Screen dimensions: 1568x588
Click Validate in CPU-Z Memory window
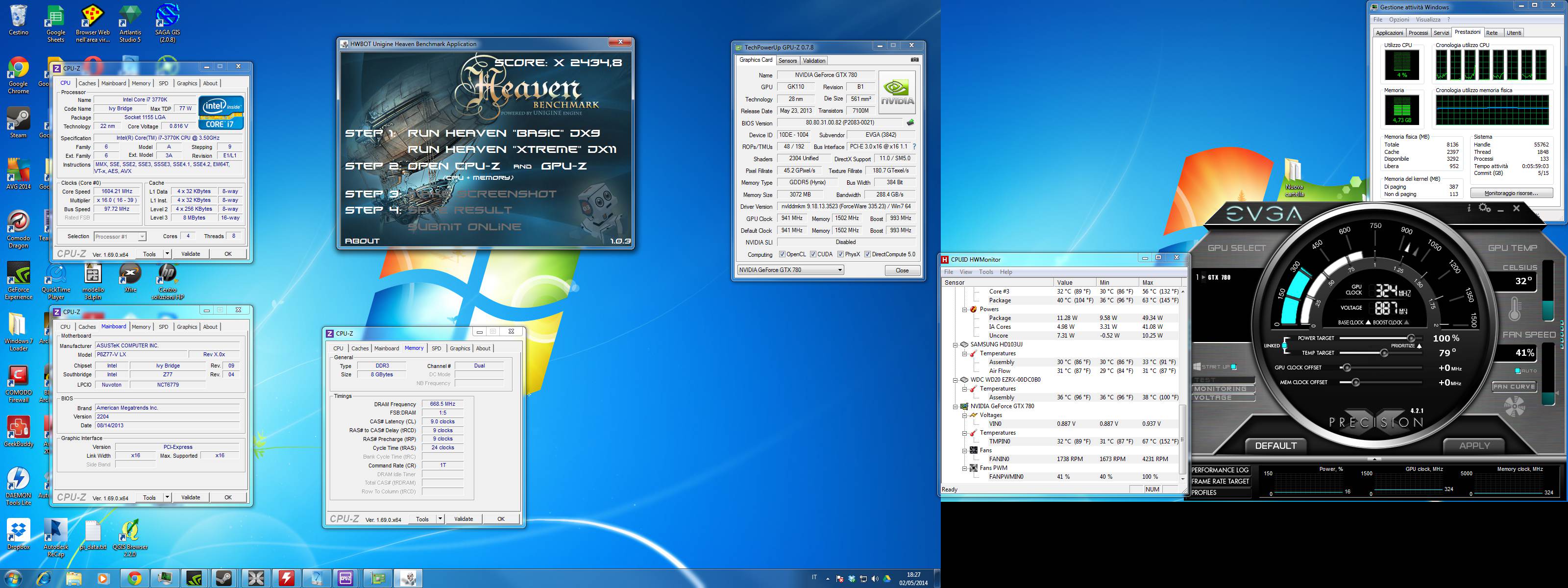point(463,519)
